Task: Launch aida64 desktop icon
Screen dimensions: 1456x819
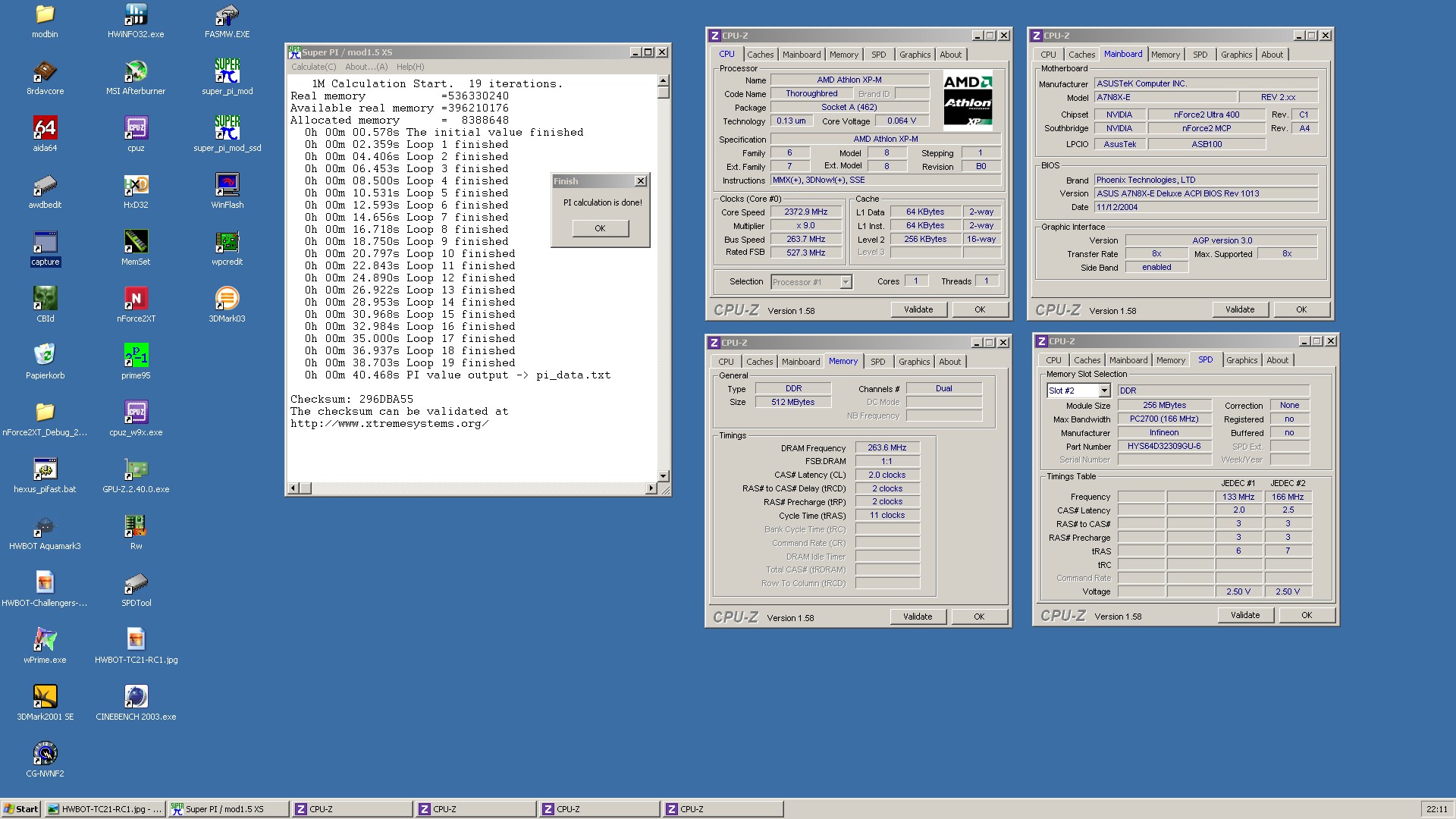Action: (x=45, y=134)
